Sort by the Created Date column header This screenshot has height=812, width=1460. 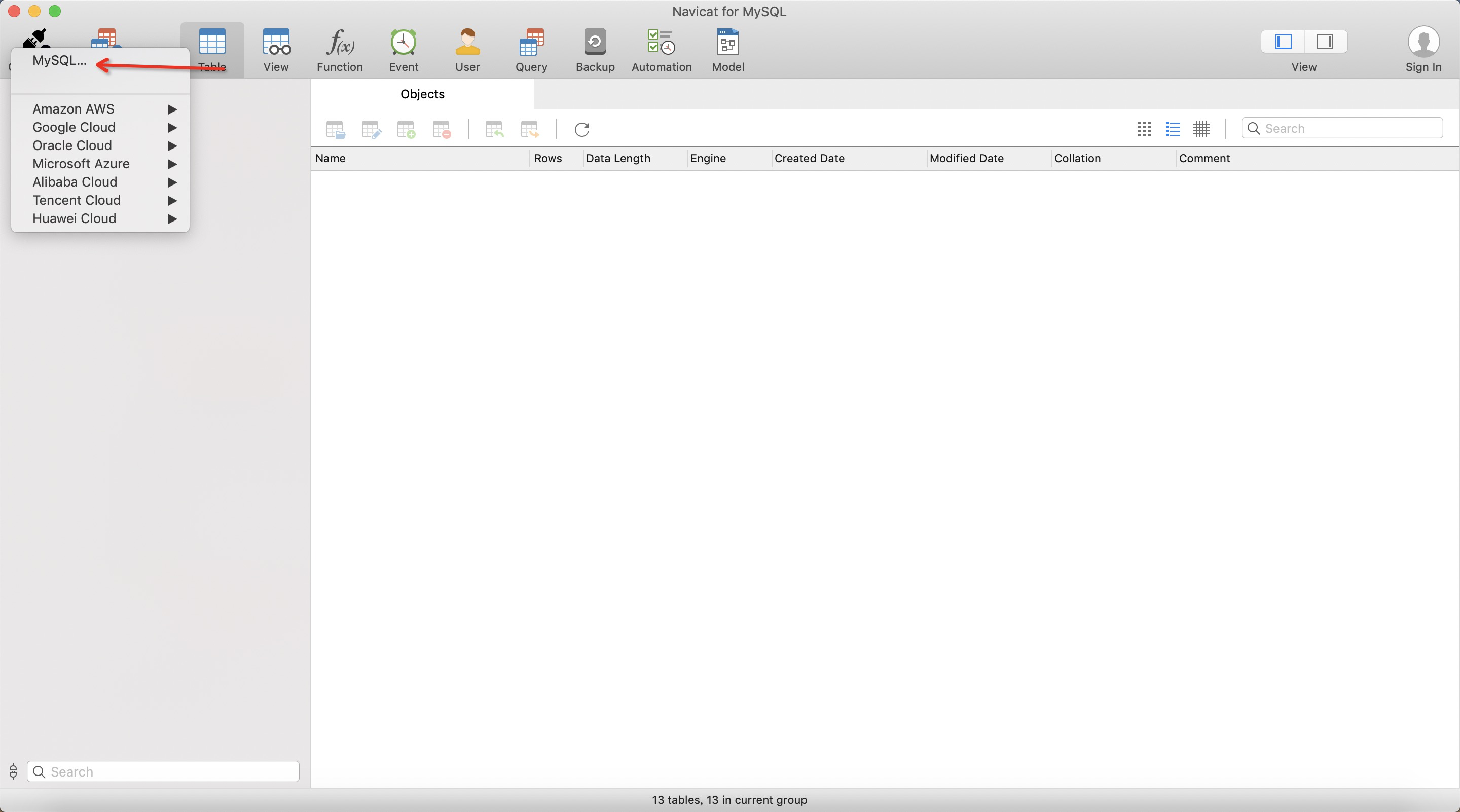point(849,159)
